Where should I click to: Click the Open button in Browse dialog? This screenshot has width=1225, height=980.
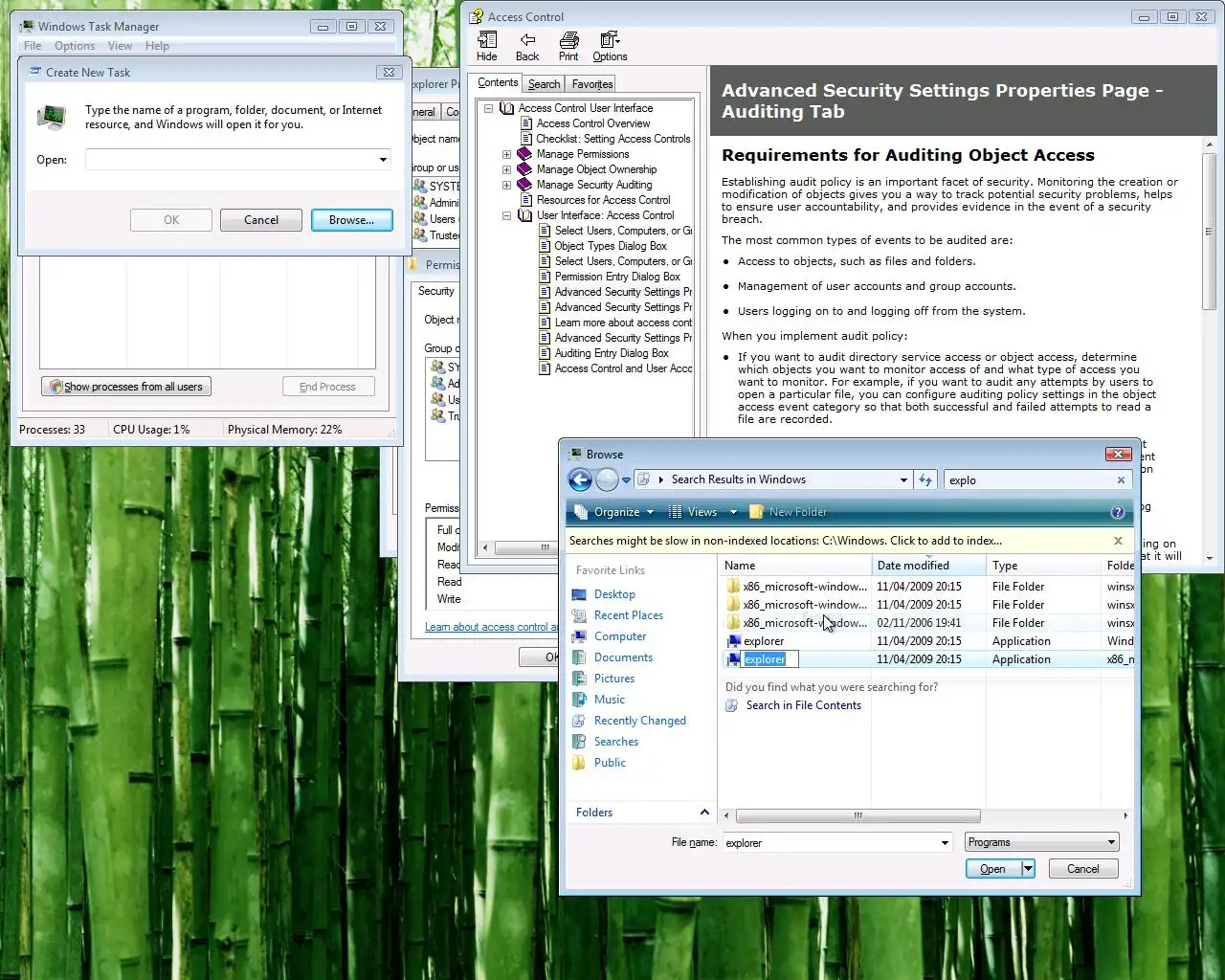993,869
